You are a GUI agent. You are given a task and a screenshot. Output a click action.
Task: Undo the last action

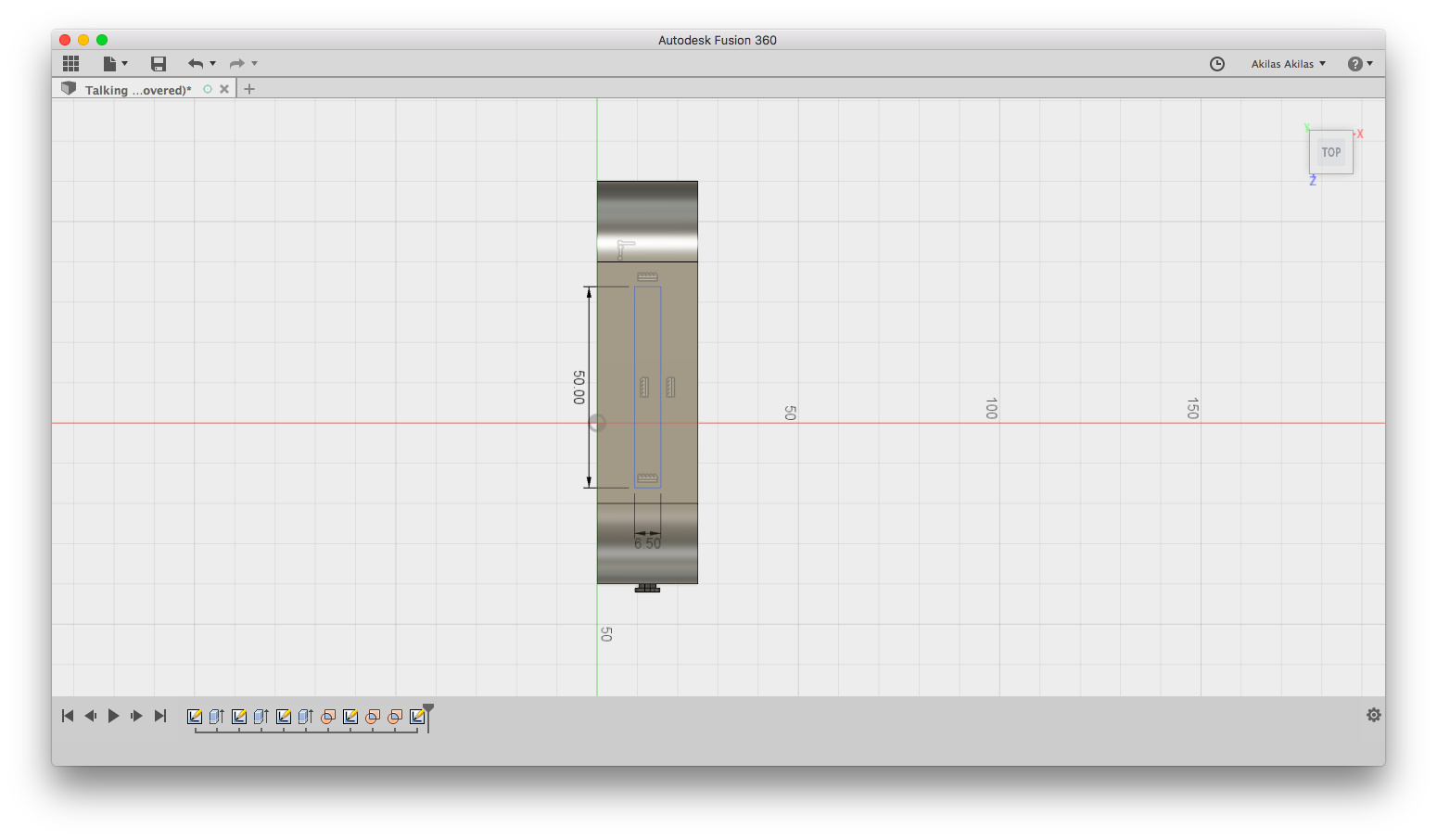pos(195,63)
